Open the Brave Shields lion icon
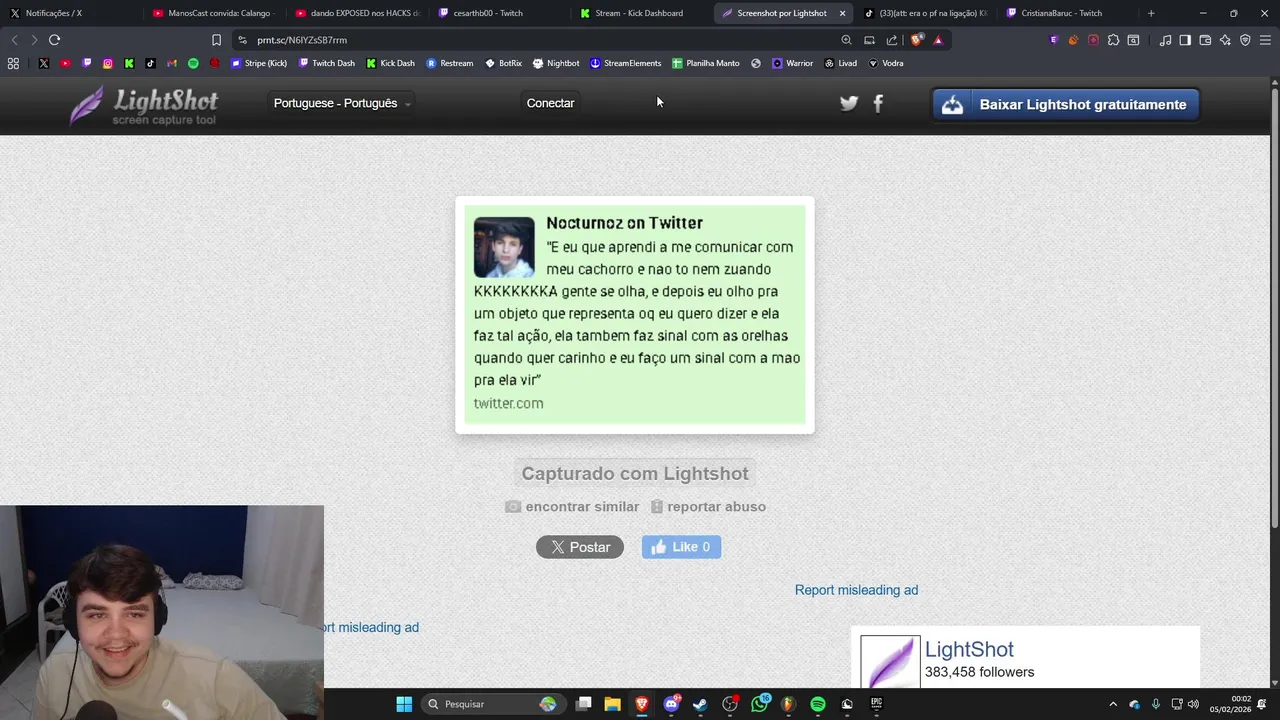 916,40
